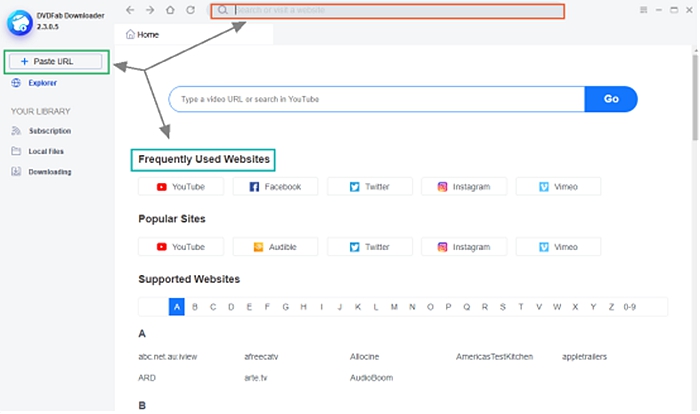Image resolution: width=700 pixels, height=414 pixels.
Task: Select letter C in alphabet index
Action: tap(213, 307)
